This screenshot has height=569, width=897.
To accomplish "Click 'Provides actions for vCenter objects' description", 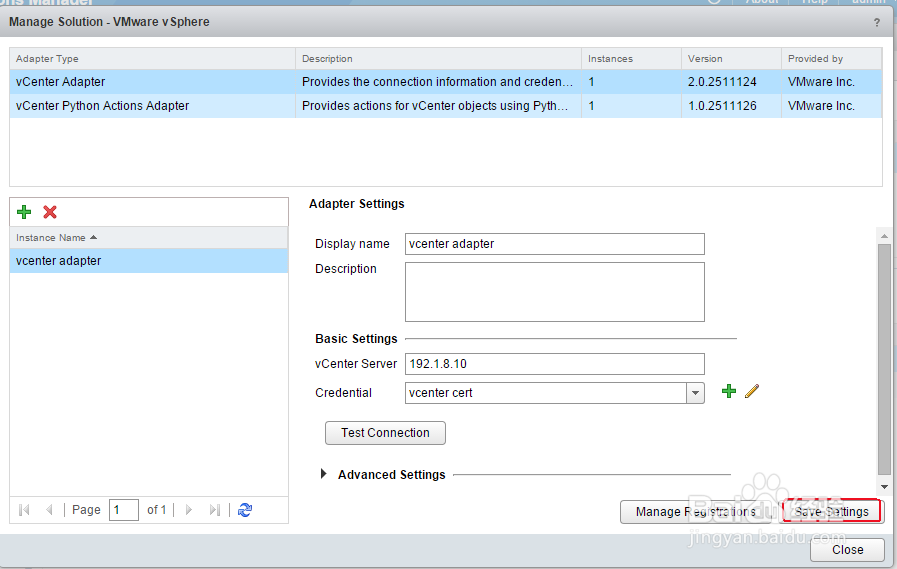I will click(x=438, y=106).
